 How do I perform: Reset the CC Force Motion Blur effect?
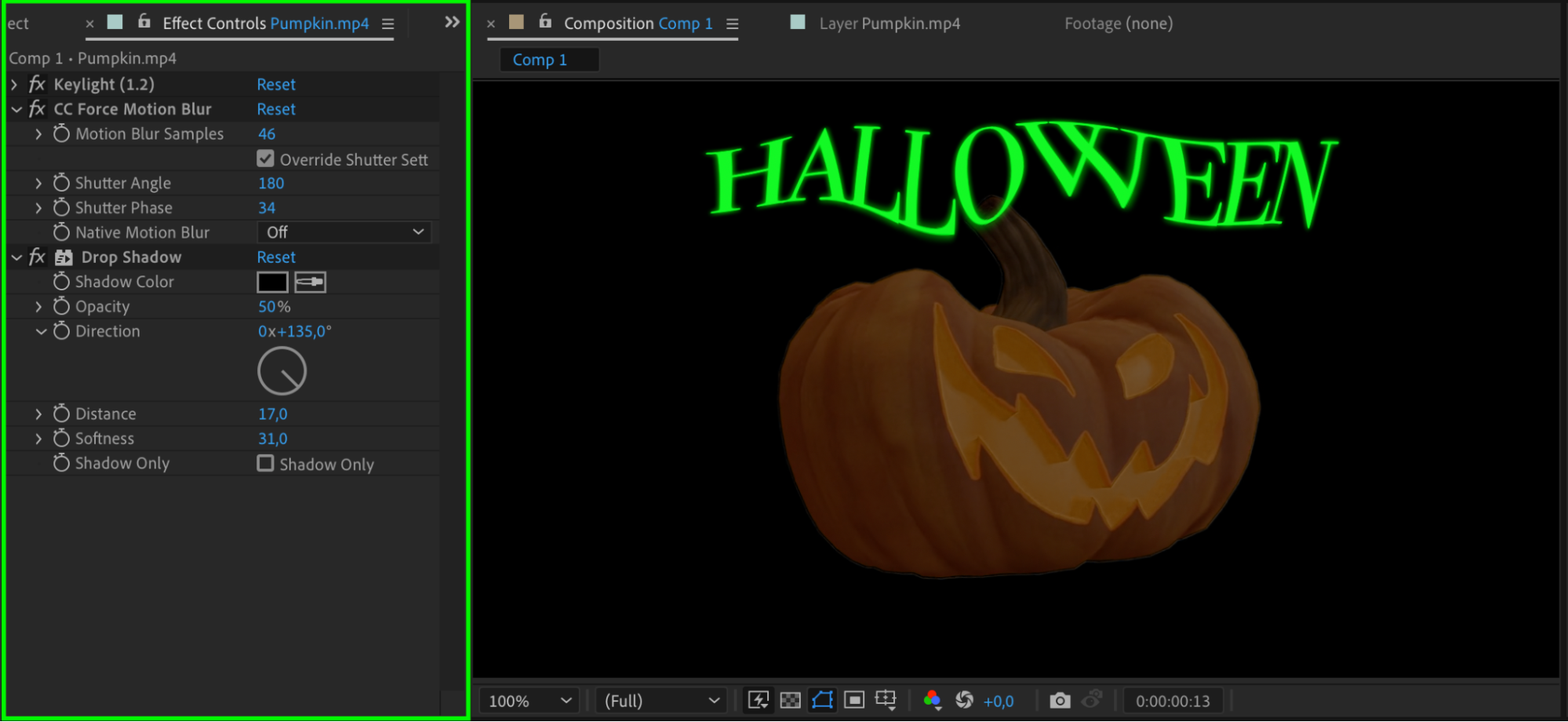tap(276, 109)
